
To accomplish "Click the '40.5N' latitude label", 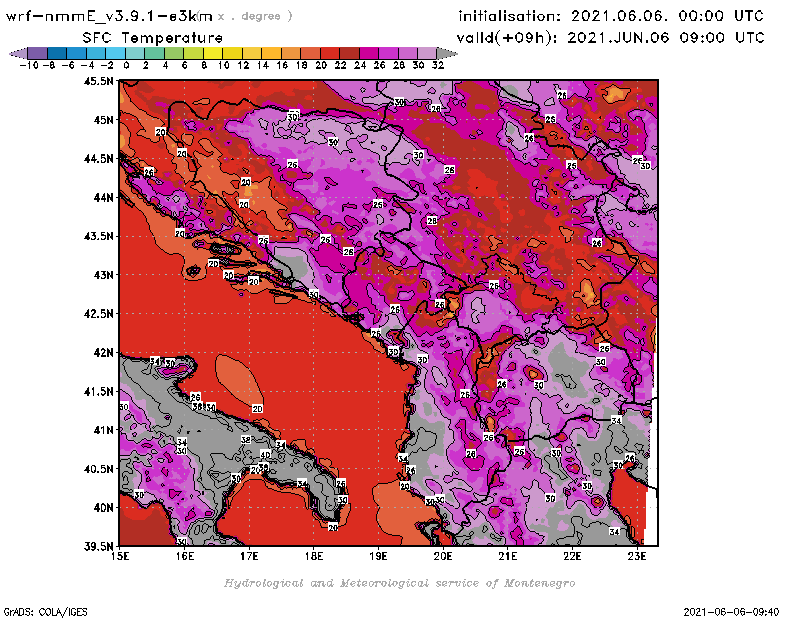I will pos(98,469).
